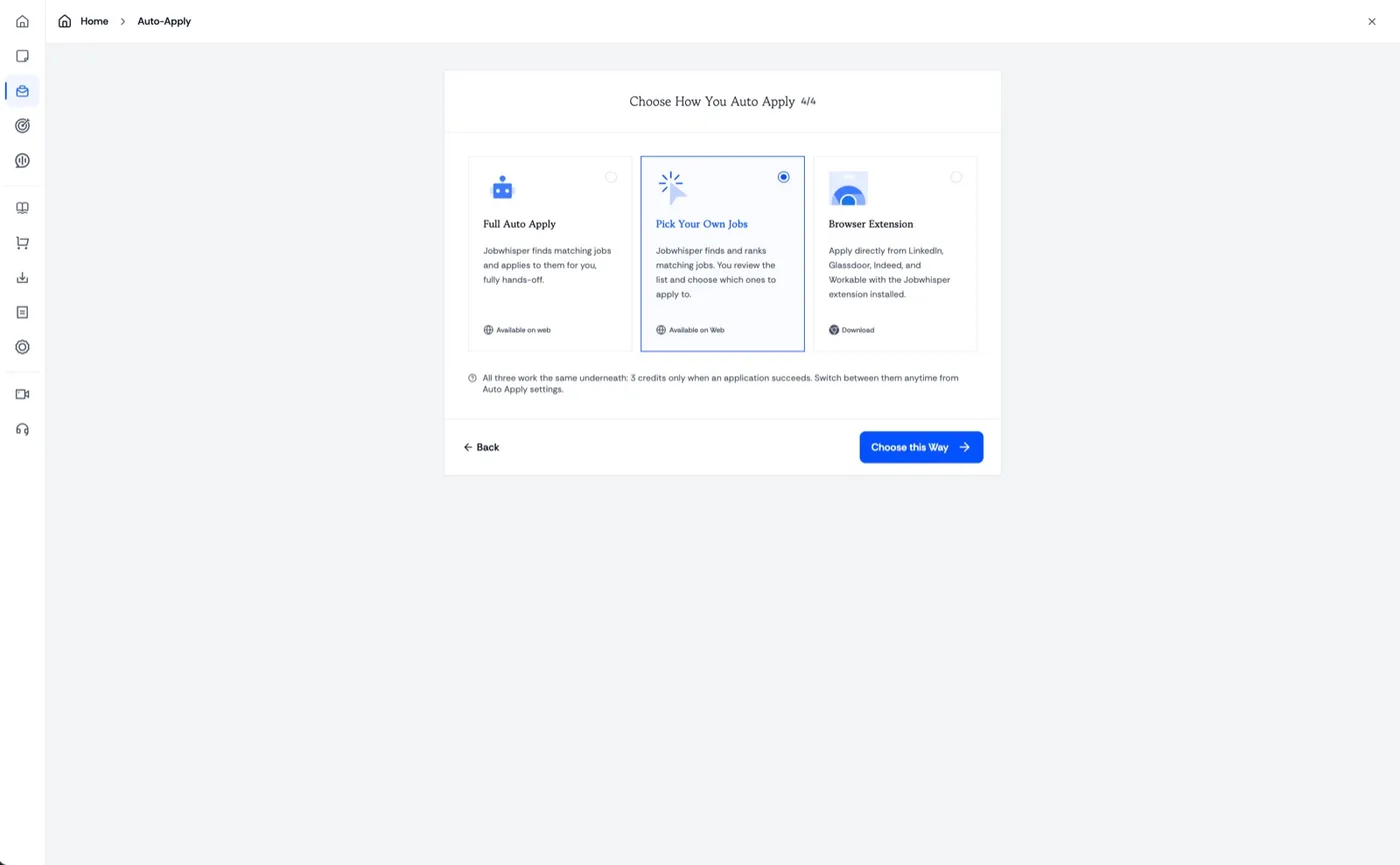This screenshot has height=865, width=1400.
Task: Open the document list icon in sidebar
Action: click(22, 313)
